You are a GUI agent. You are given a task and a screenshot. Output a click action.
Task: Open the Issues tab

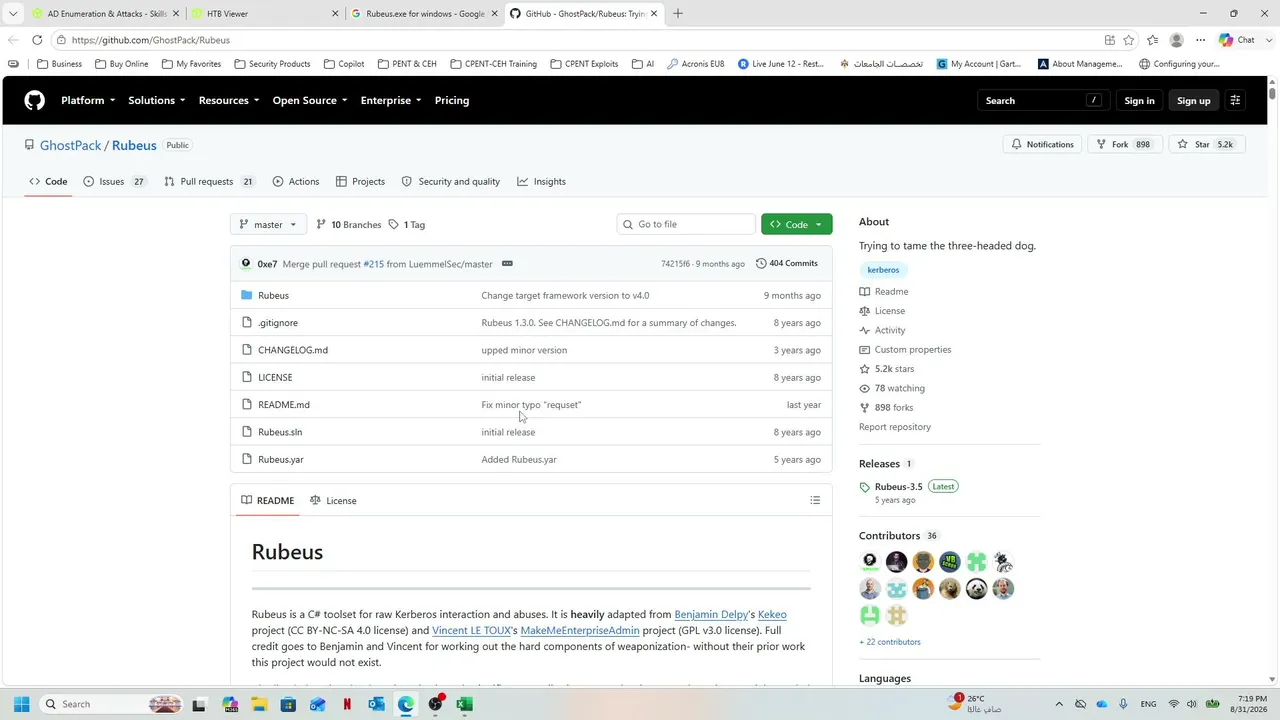[x=115, y=182]
